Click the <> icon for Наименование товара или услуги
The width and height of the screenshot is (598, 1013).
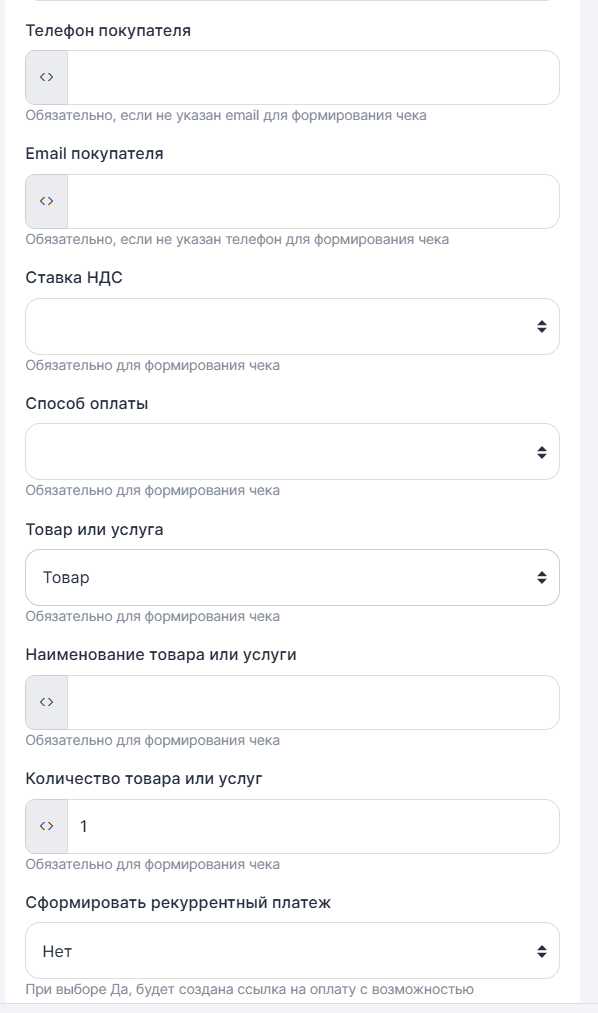(x=45, y=701)
